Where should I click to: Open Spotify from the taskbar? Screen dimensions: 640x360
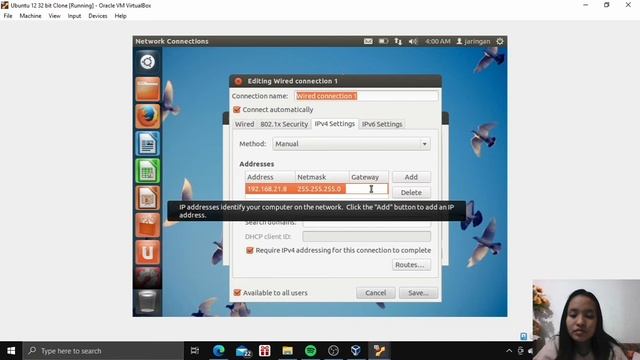click(311, 351)
